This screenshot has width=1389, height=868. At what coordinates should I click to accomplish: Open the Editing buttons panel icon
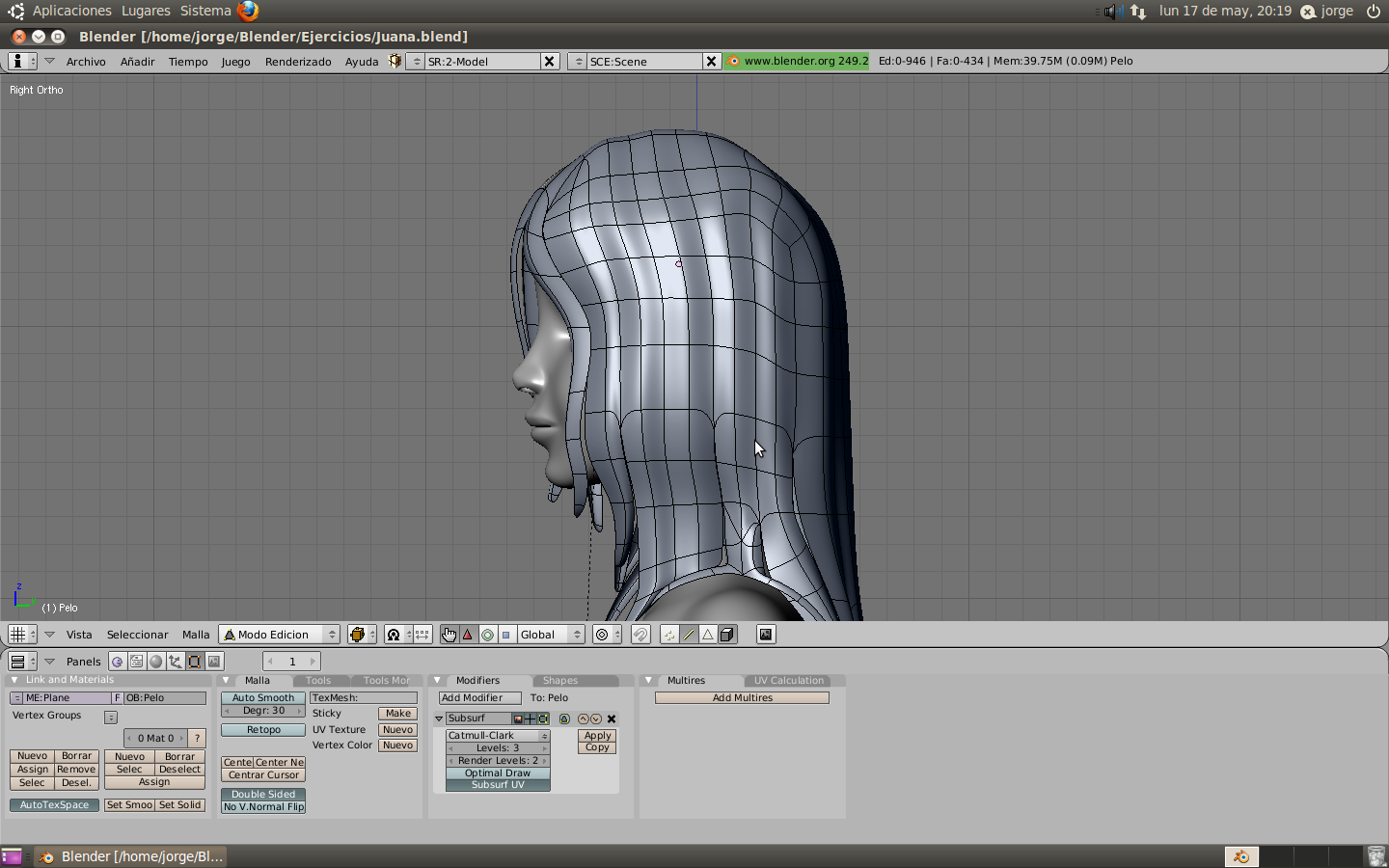[x=195, y=662]
